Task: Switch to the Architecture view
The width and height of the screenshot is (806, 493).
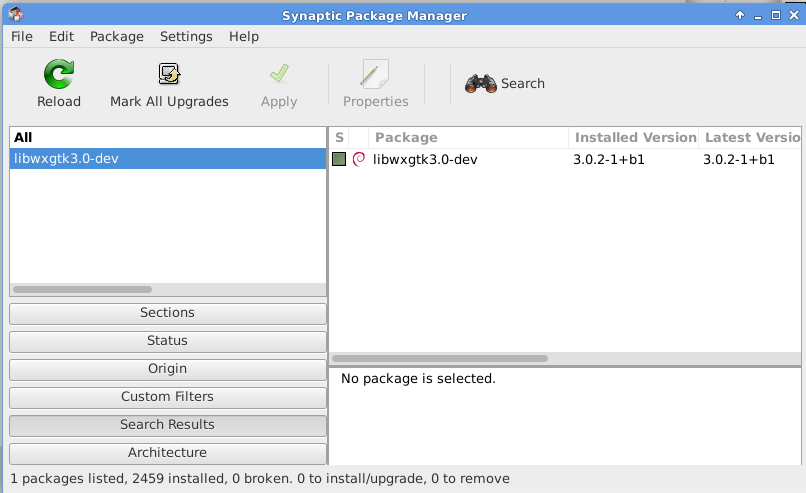Action: pos(168,453)
